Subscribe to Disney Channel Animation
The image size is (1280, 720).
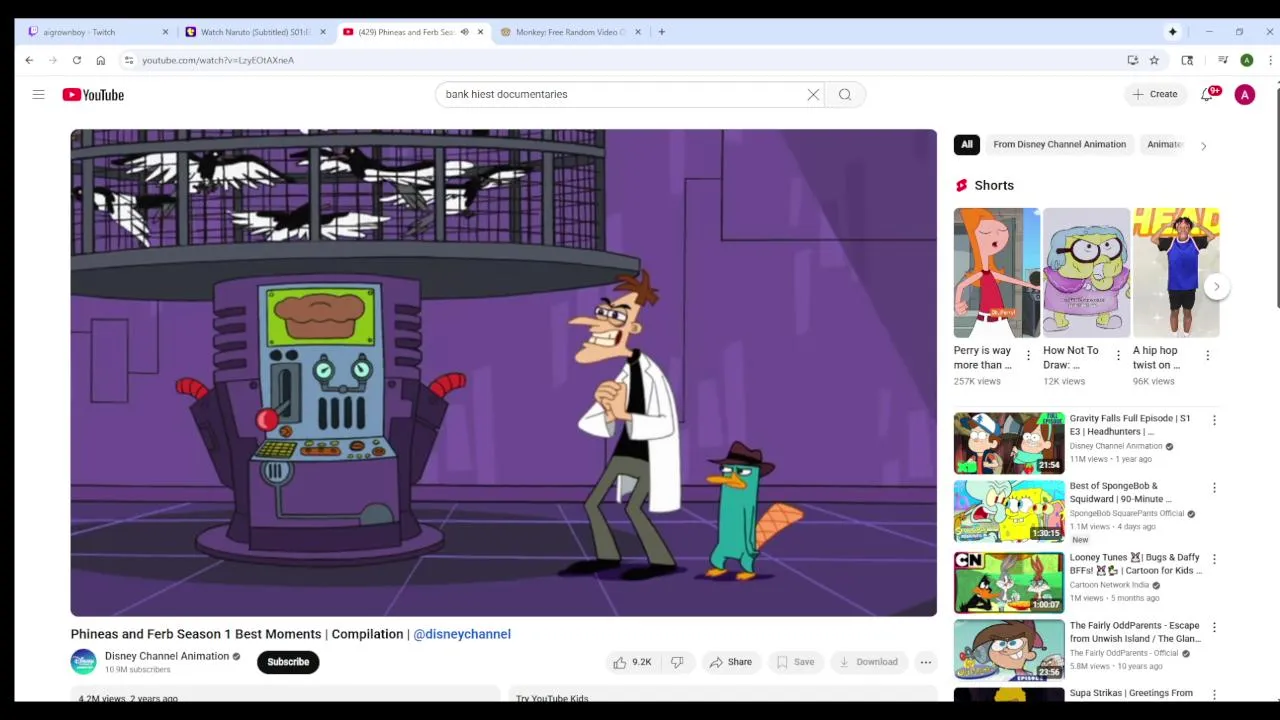(288, 662)
